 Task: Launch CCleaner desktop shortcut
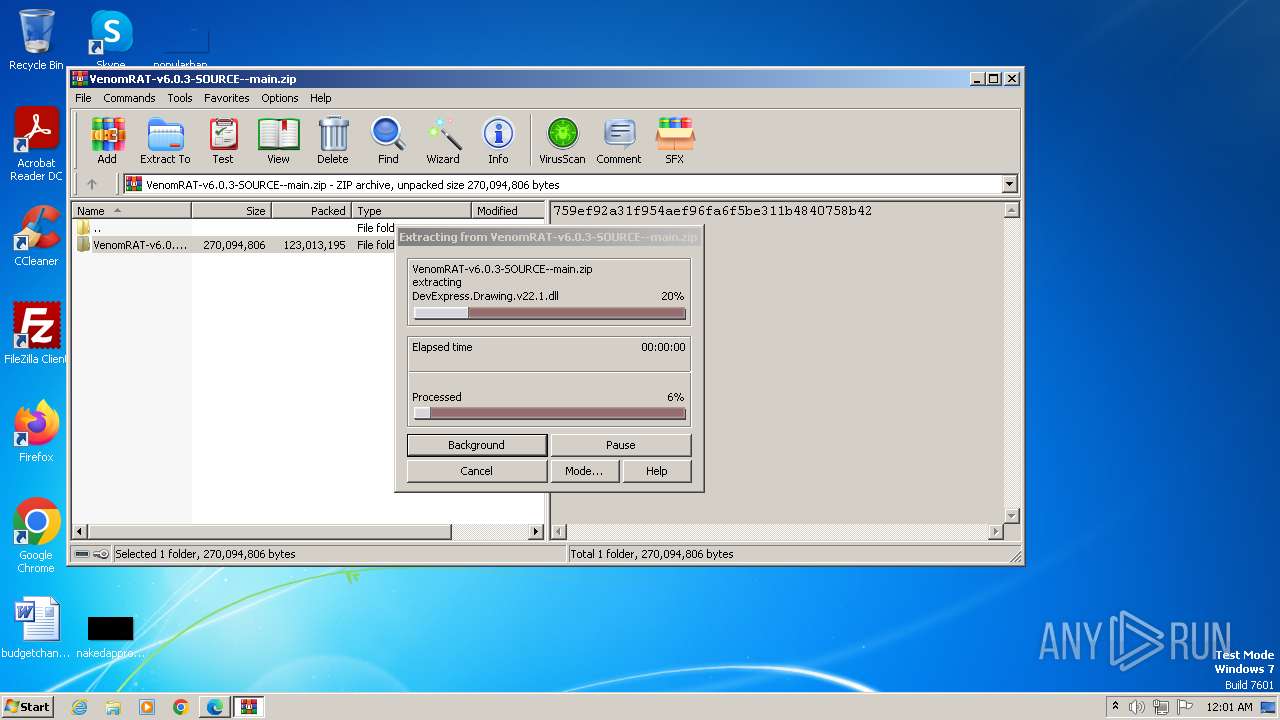coord(36,236)
